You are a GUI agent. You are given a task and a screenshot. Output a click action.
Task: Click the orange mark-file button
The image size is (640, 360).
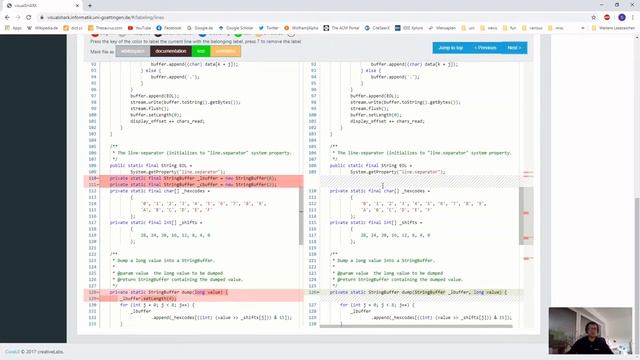click(225, 51)
